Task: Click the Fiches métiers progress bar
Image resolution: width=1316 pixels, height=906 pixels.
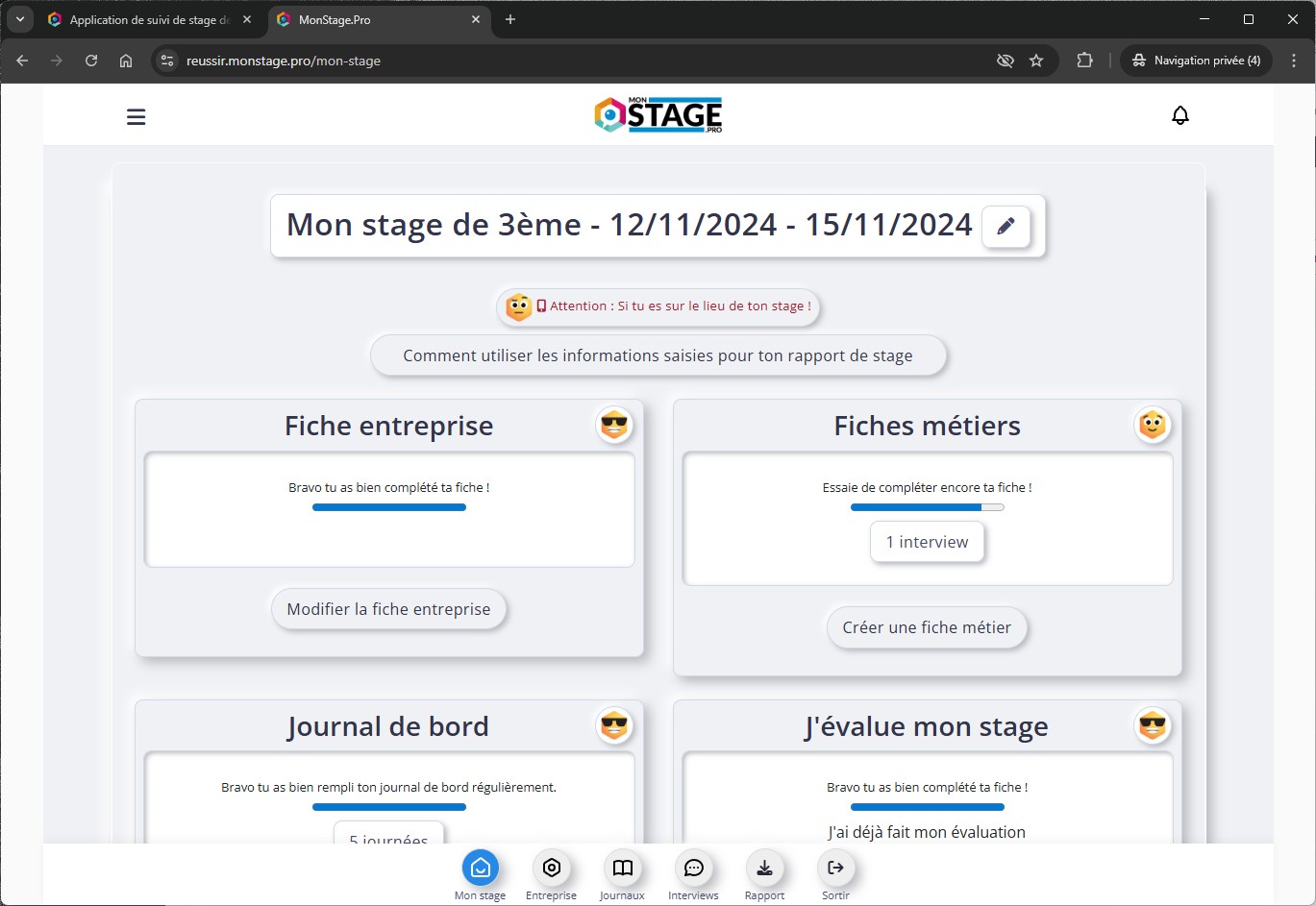Action: [927, 507]
